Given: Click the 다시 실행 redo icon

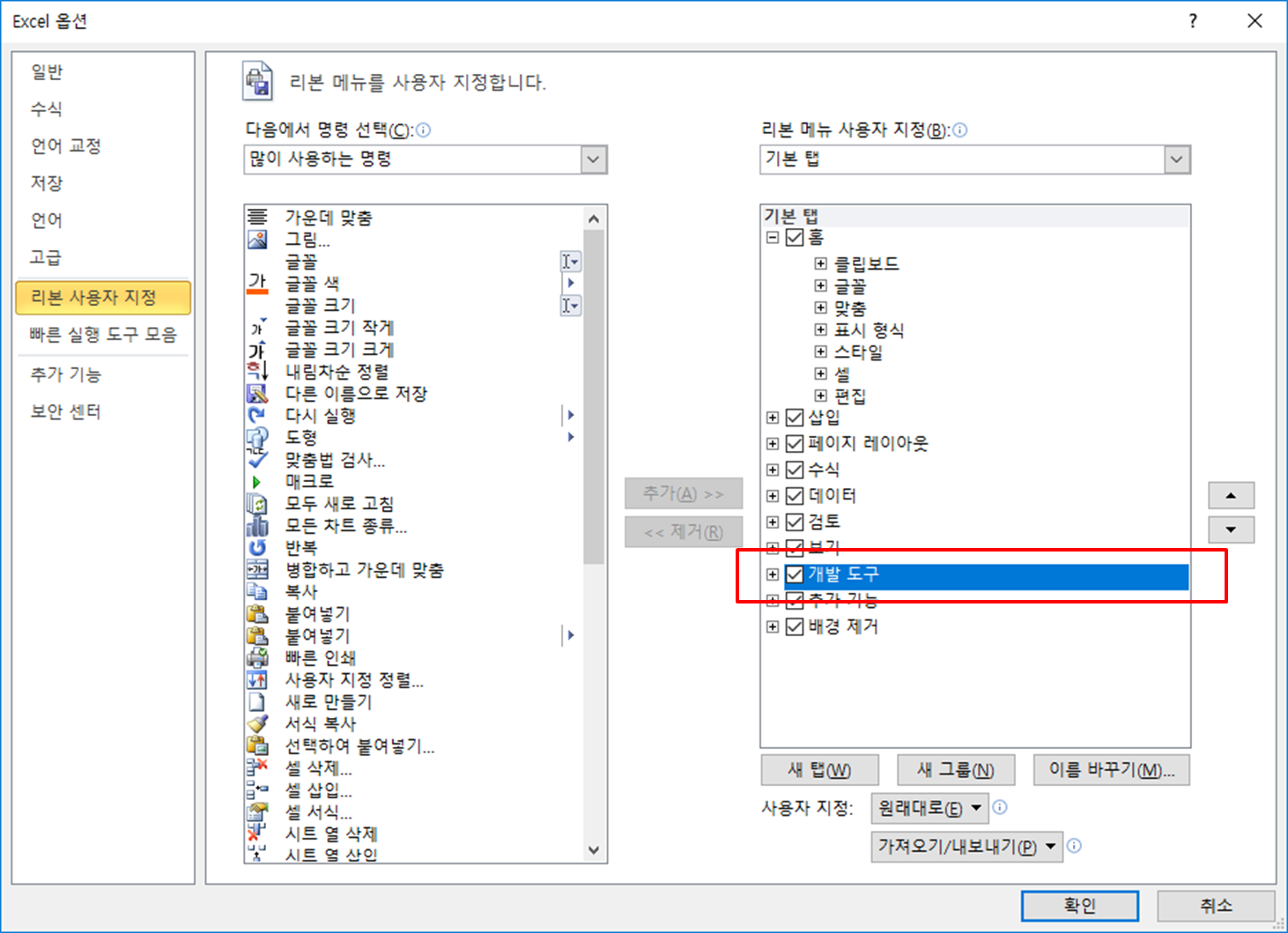Looking at the screenshot, I should [x=257, y=415].
